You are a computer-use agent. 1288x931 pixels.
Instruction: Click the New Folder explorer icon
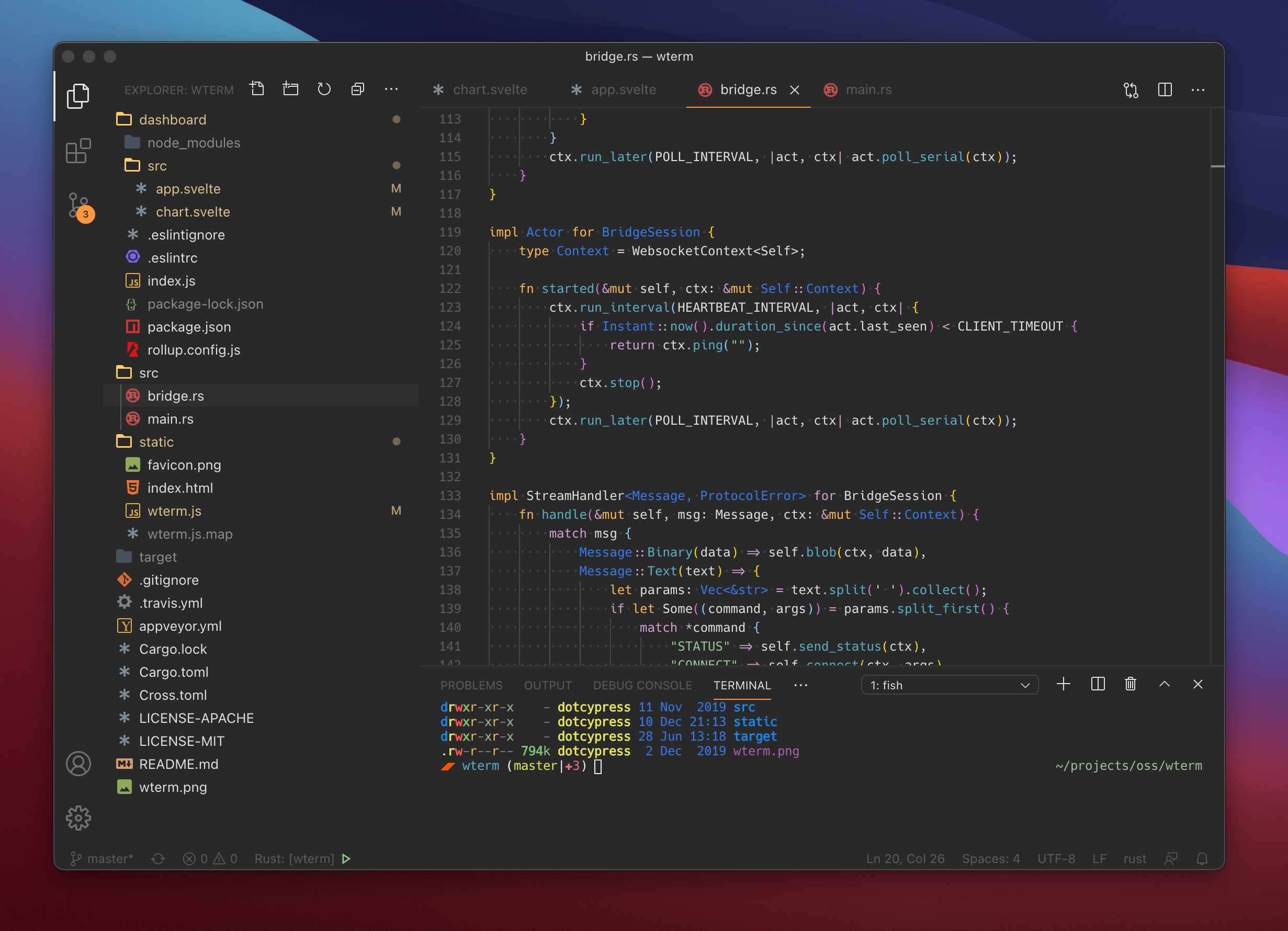point(291,89)
